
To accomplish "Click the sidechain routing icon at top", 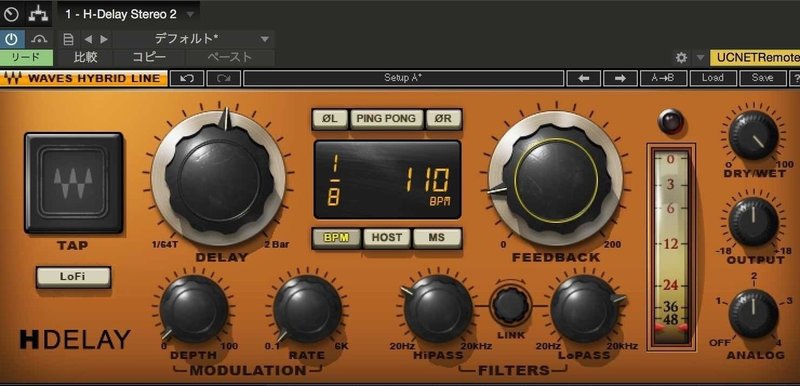I will coord(39,14).
